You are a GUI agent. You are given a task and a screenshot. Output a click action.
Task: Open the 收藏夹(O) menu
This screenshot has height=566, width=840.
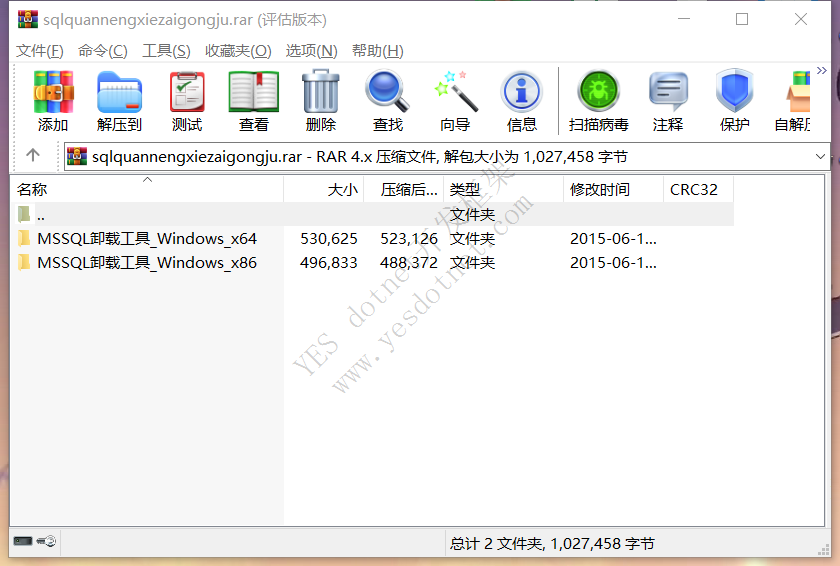[x=238, y=51]
